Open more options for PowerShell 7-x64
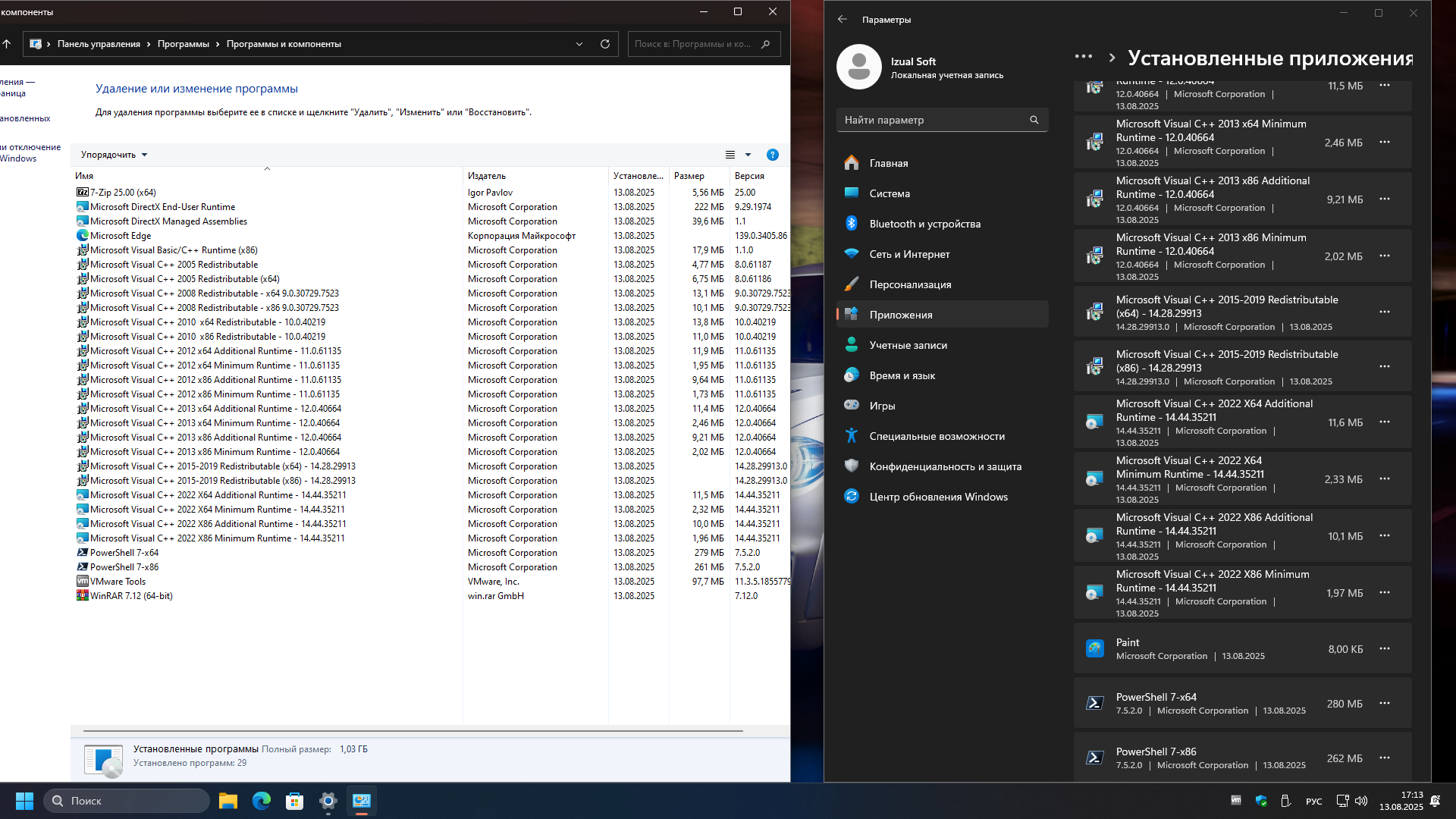Screen dimensions: 1456x819 tap(1385, 703)
